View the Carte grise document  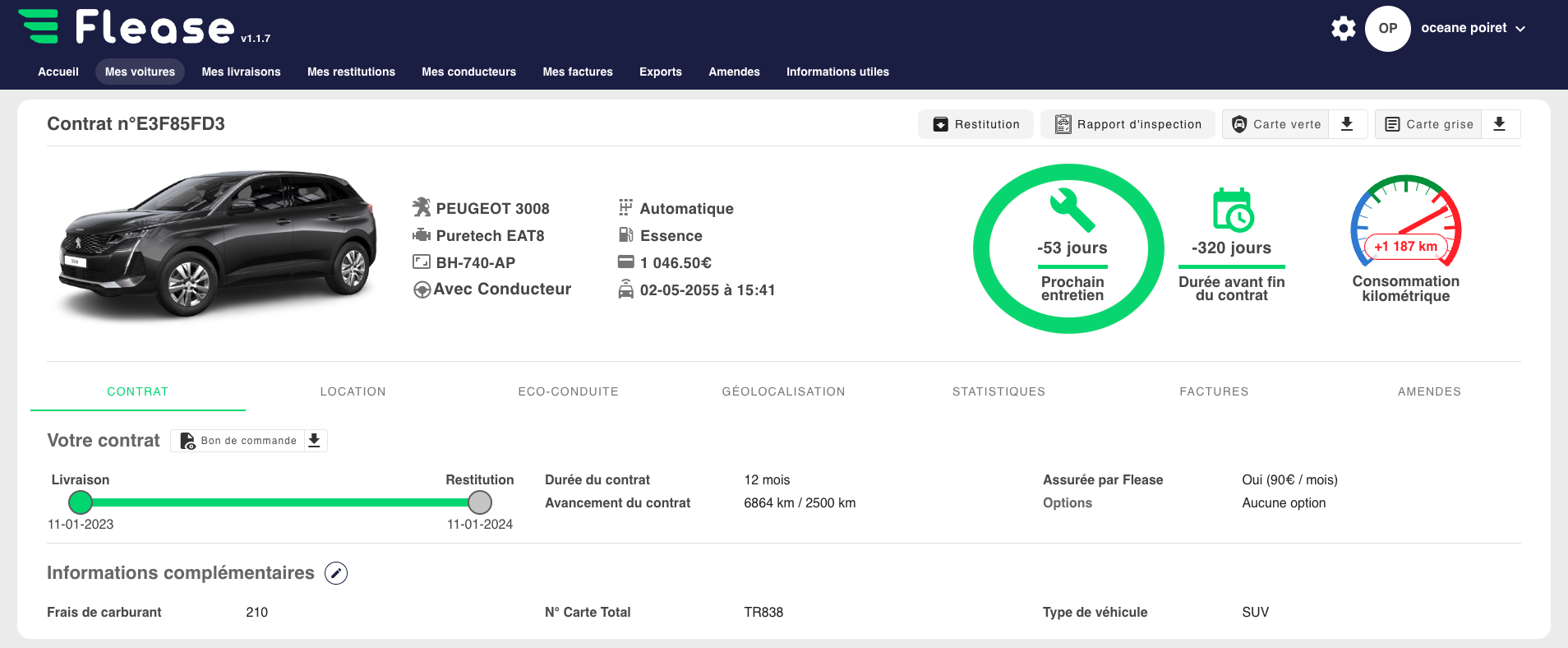click(1428, 124)
